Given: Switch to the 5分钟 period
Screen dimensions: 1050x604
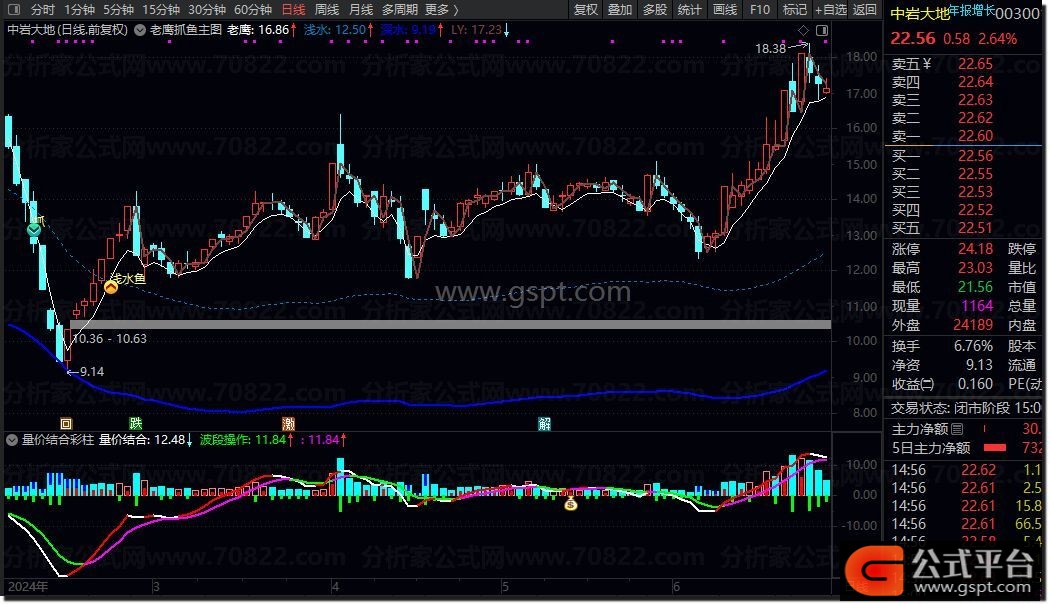Looking at the screenshot, I should click(119, 10).
